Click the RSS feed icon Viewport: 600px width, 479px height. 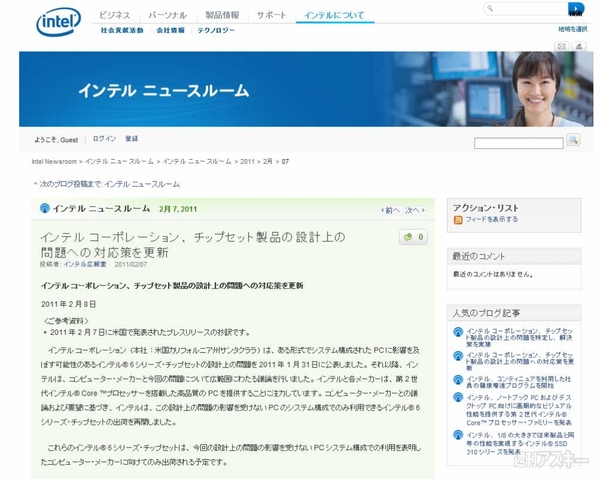458,220
